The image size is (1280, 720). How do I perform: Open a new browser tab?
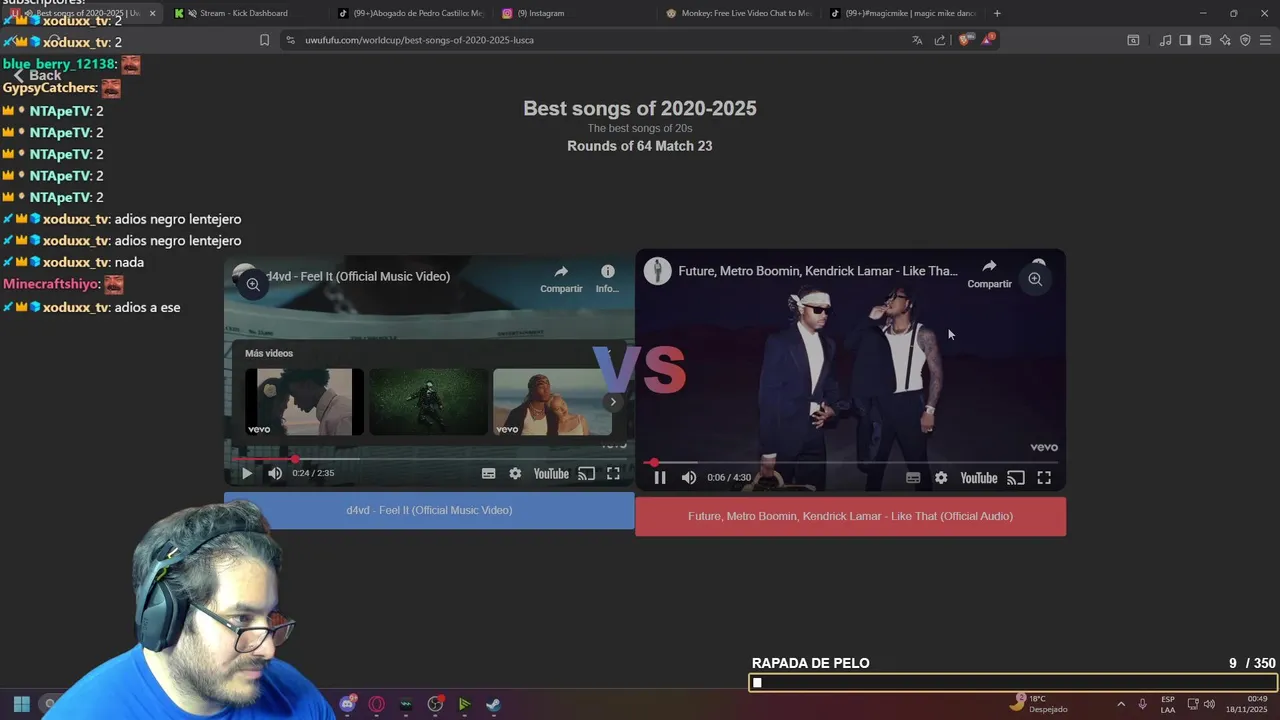[x=997, y=13]
